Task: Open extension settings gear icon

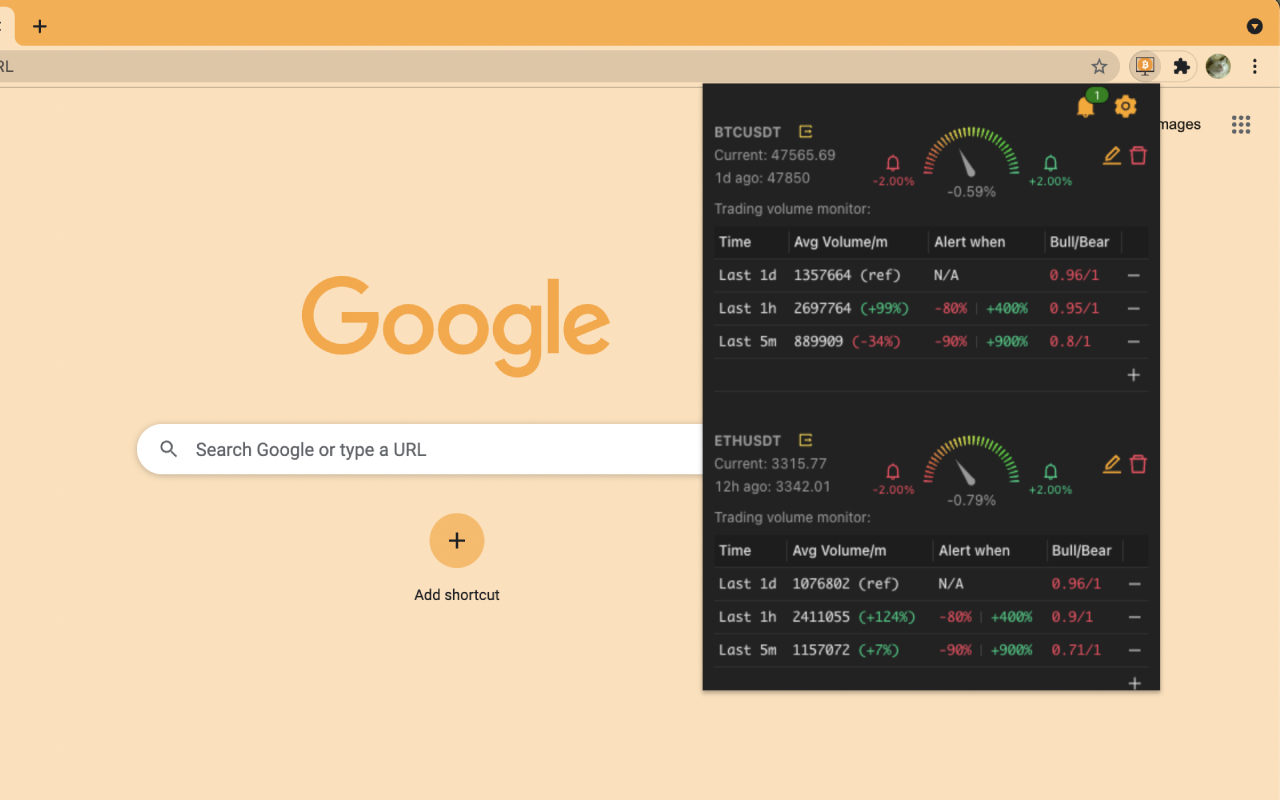Action: point(1126,106)
